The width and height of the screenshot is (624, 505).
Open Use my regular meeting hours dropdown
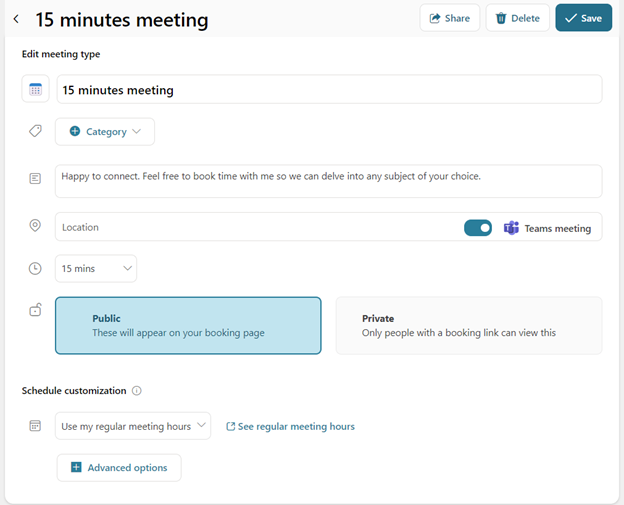[x=133, y=426]
